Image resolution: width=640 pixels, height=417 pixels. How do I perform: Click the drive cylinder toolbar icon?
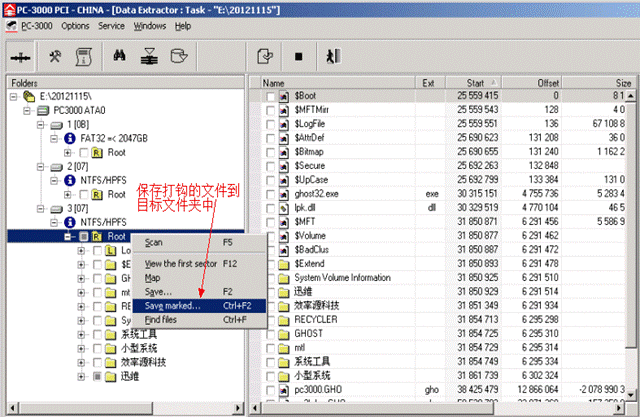point(179,56)
